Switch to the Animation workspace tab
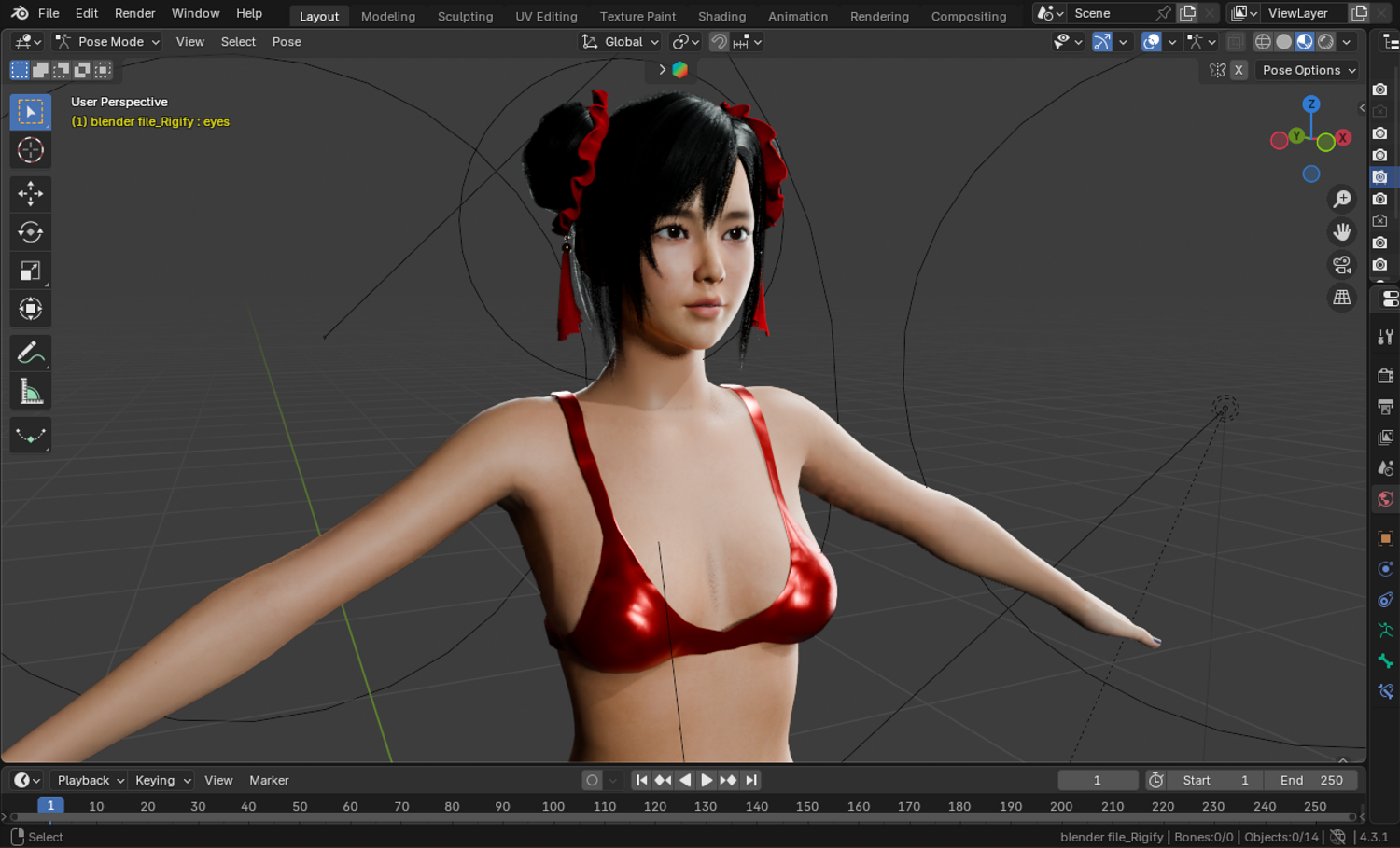 [798, 16]
